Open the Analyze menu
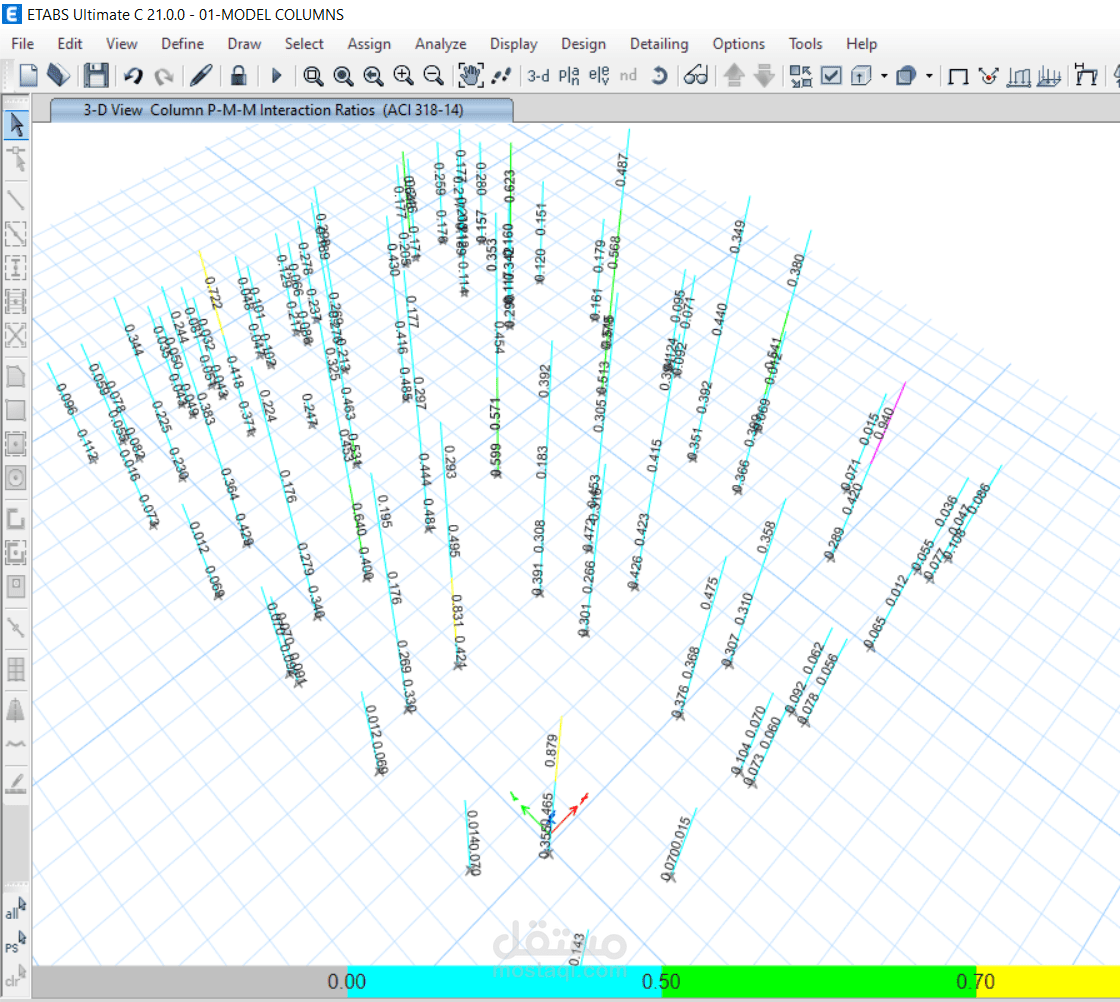Image resolution: width=1120 pixels, height=1002 pixels. [x=441, y=44]
